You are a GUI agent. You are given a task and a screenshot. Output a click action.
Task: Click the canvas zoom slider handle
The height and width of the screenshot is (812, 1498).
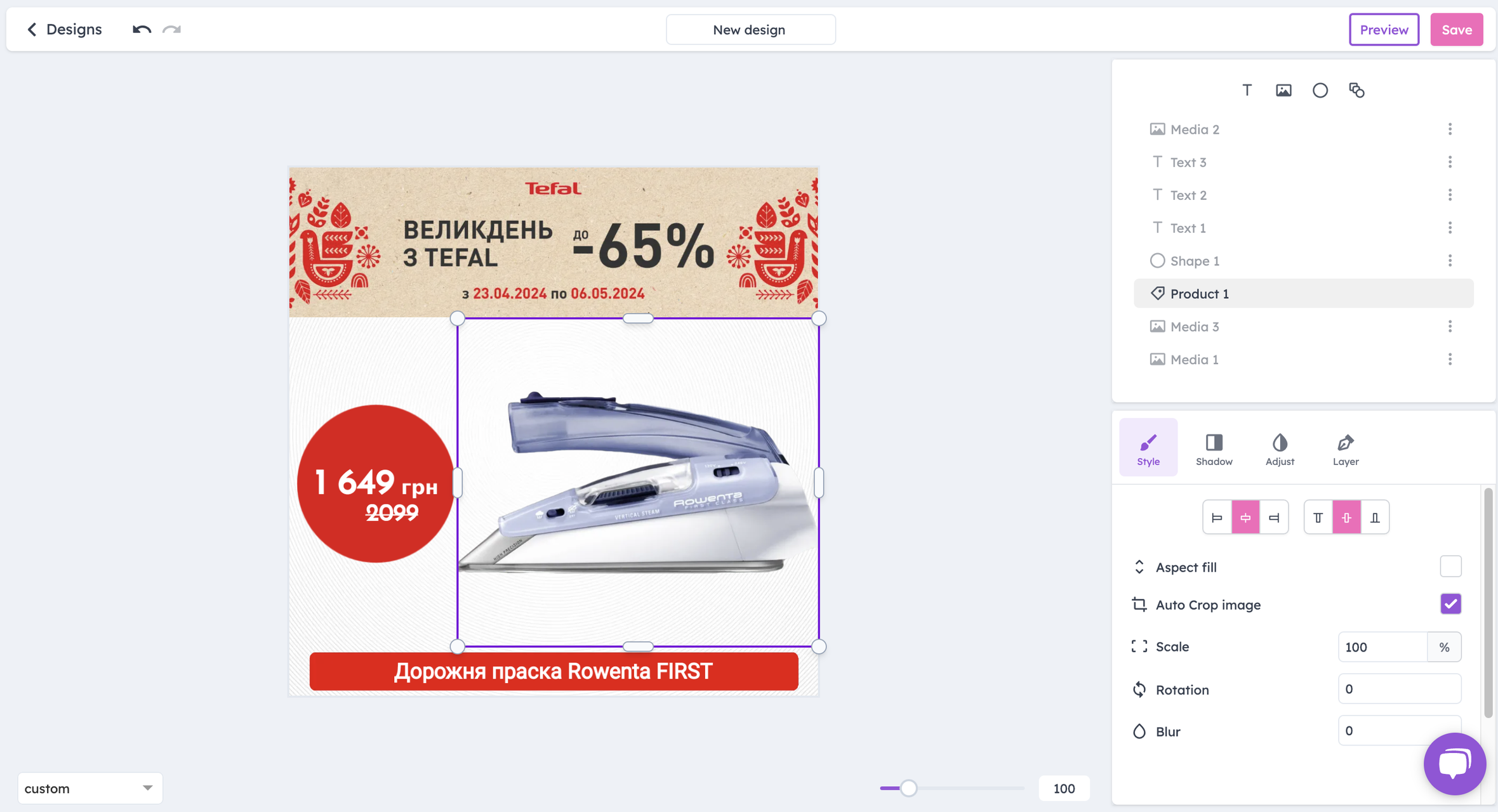(x=908, y=788)
